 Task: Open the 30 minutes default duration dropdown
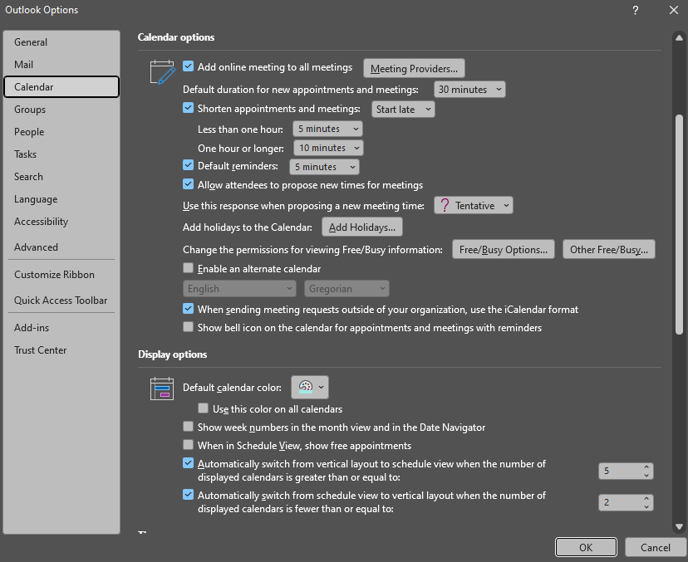click(x=469, y=89)
